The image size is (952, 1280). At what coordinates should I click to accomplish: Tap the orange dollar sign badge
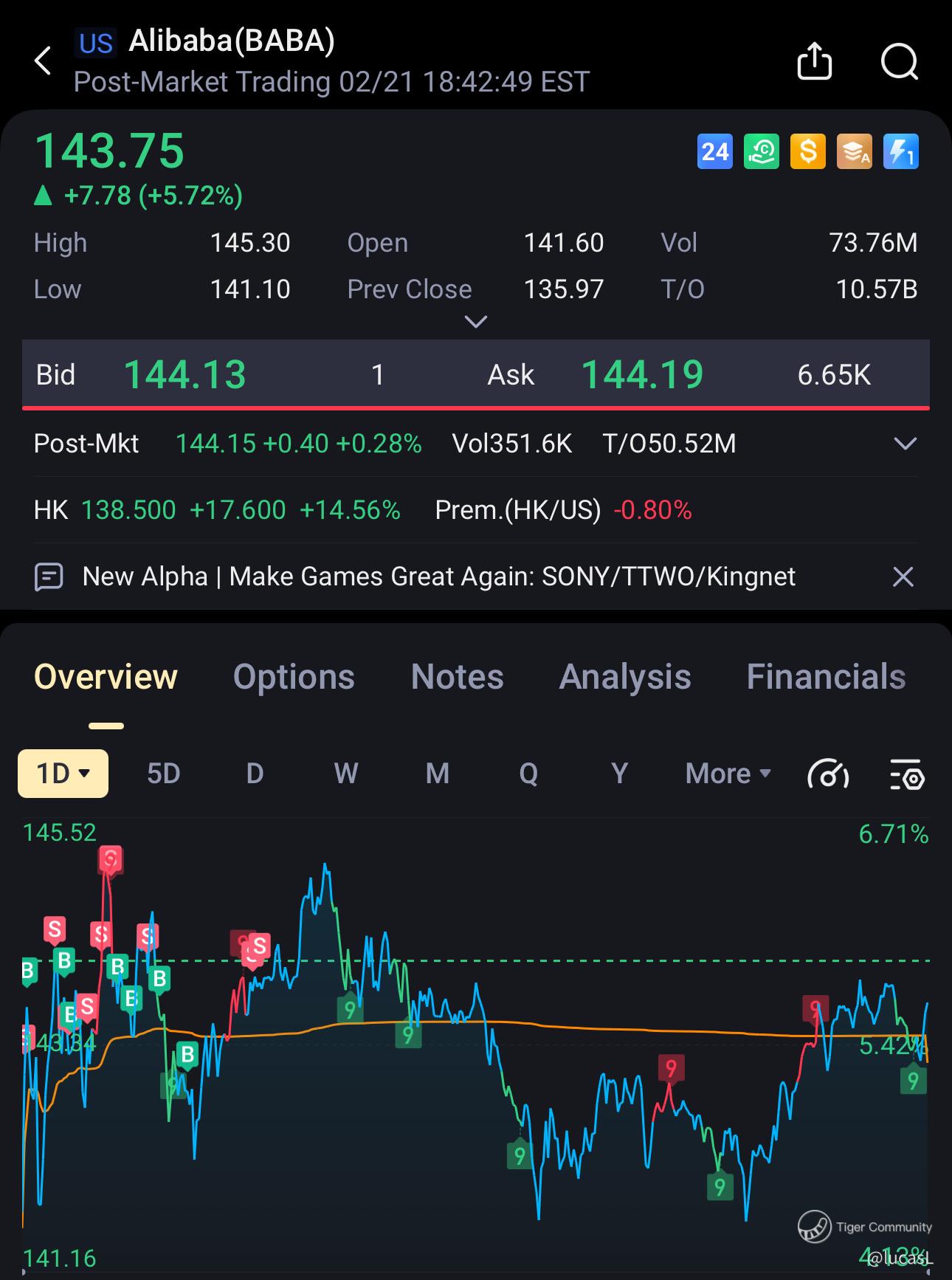[x=808, y=151]
